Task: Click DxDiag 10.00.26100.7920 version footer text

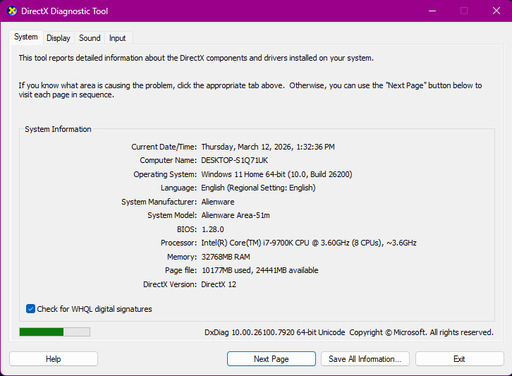Action: [x=275, y=332]
